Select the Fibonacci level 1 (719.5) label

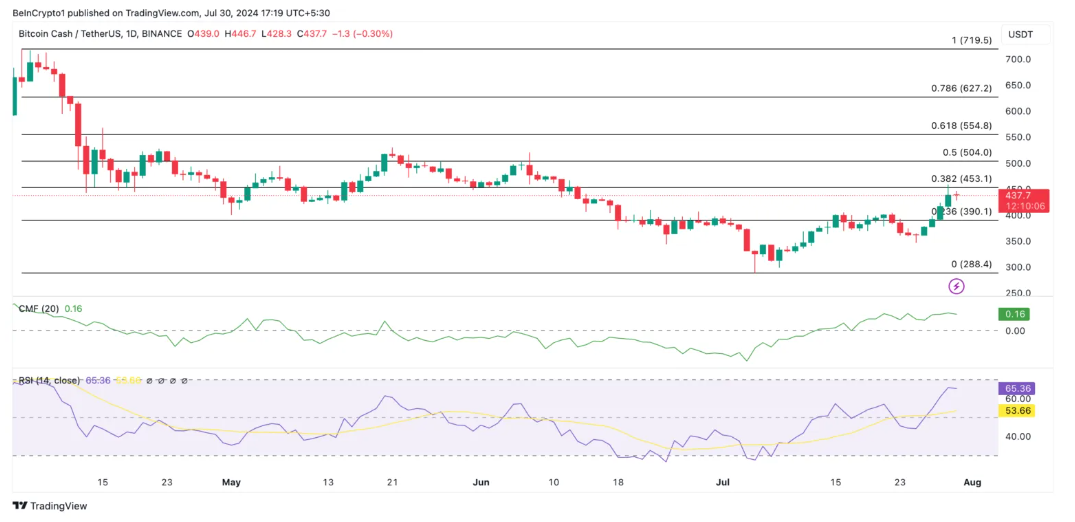[970, 40]
